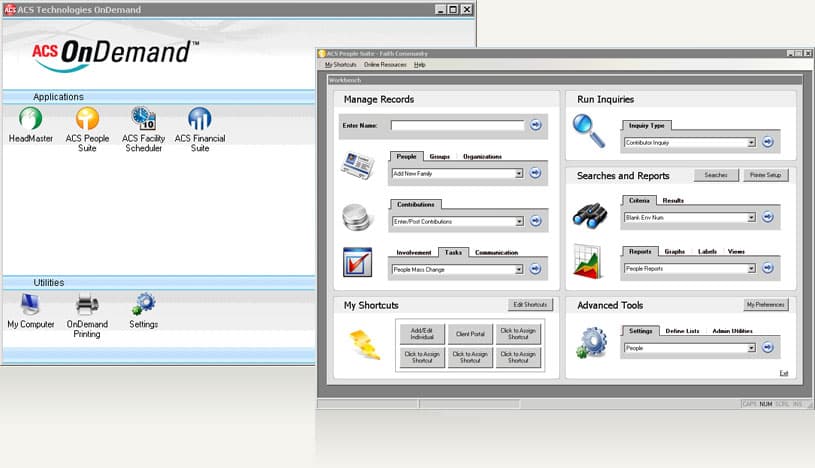The image size is (815, 468).
Task: Launch ACS People Suite icon
Action: coord(88,119)
